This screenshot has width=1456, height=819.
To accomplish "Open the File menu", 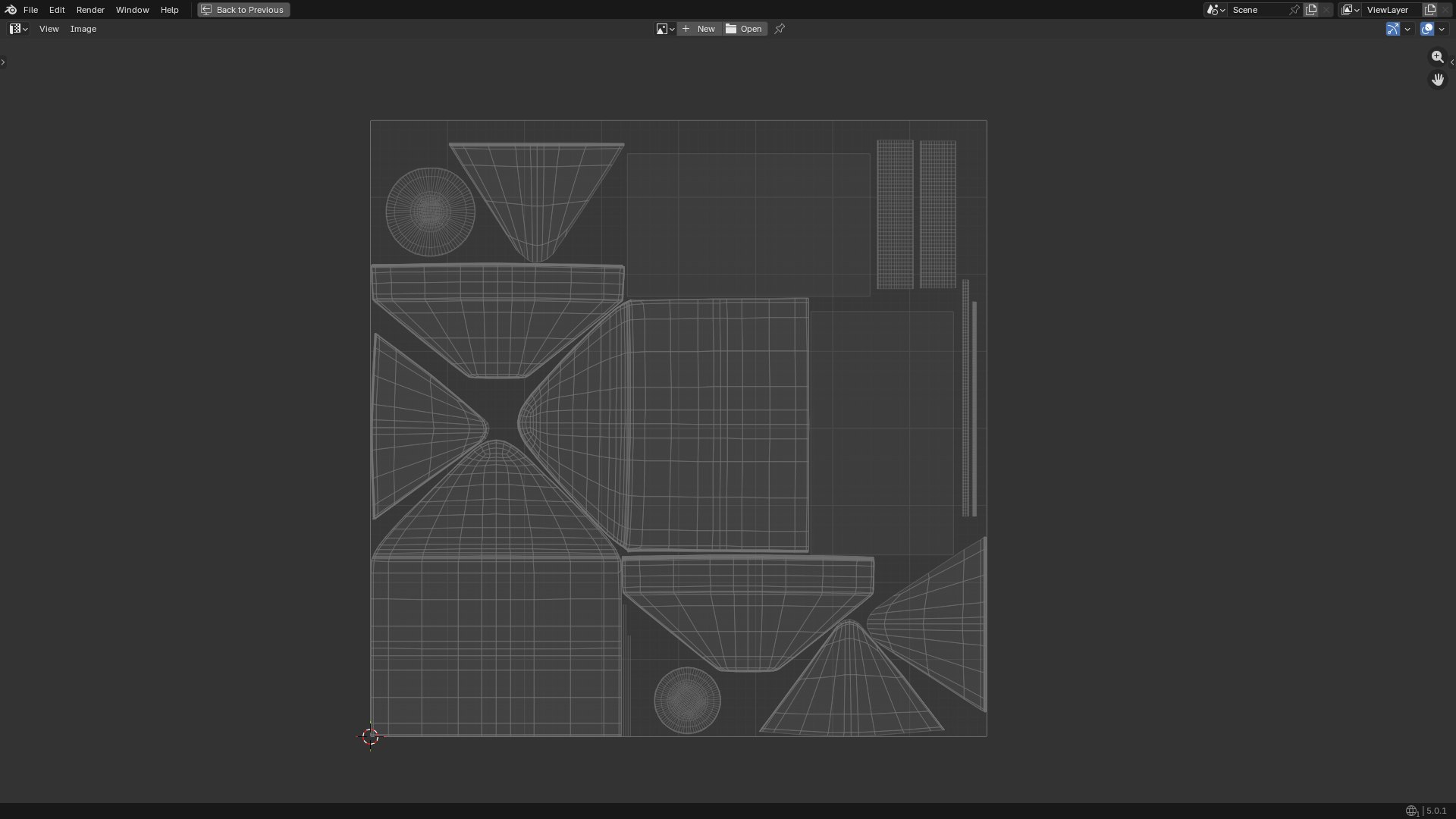I will tap(30, 10).
